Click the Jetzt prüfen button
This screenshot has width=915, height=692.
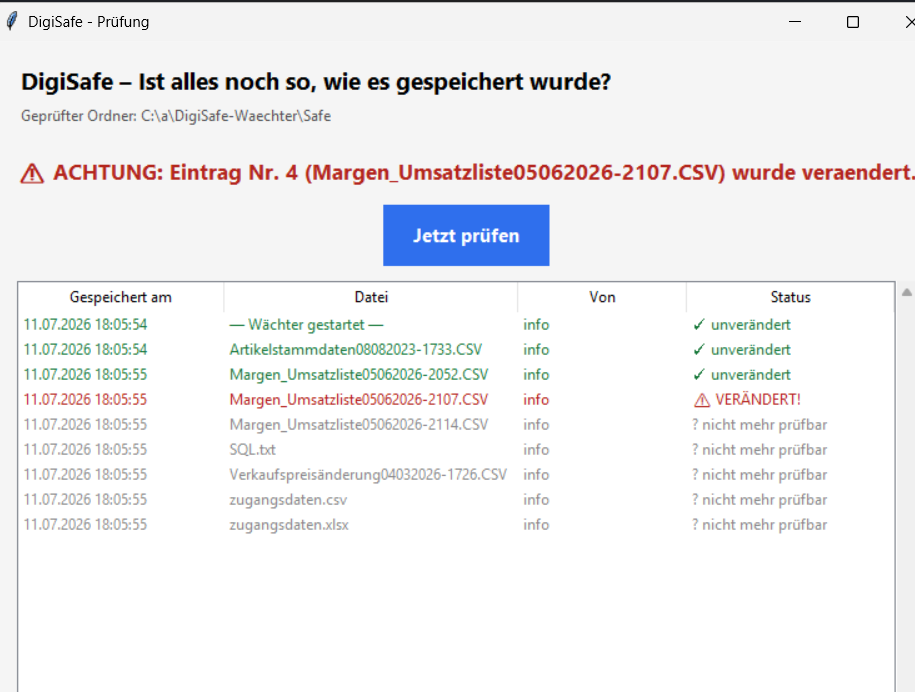coord(466,235)
